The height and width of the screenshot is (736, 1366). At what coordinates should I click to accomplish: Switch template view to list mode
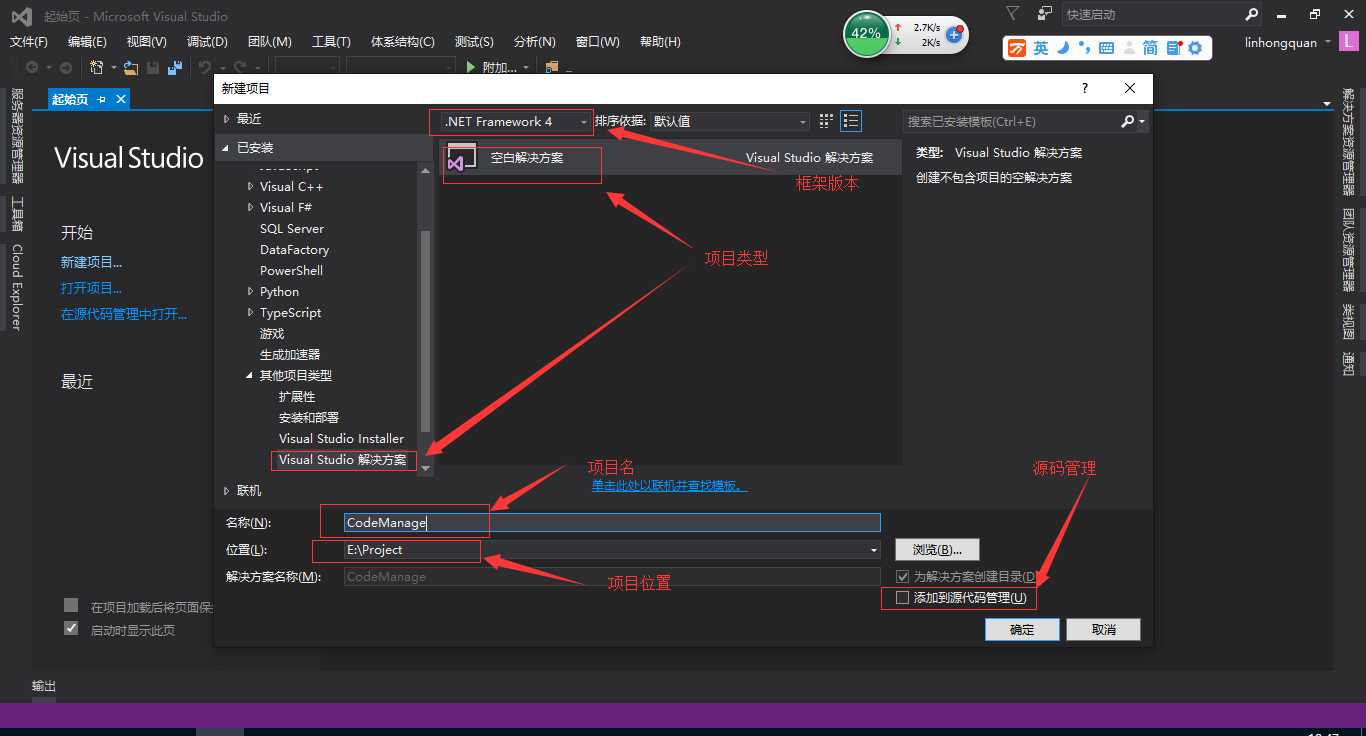click(x=851, y=121)
